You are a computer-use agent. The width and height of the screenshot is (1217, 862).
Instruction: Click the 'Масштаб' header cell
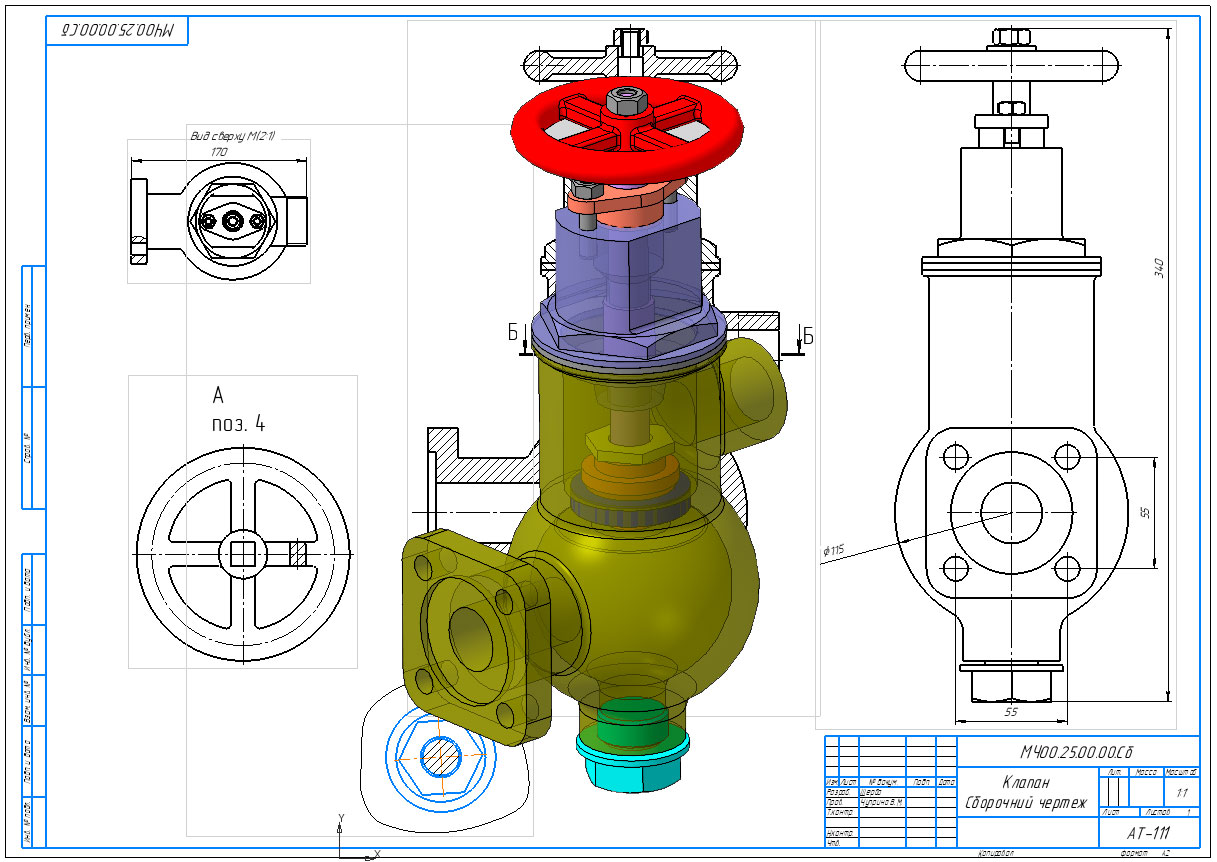1182,772
